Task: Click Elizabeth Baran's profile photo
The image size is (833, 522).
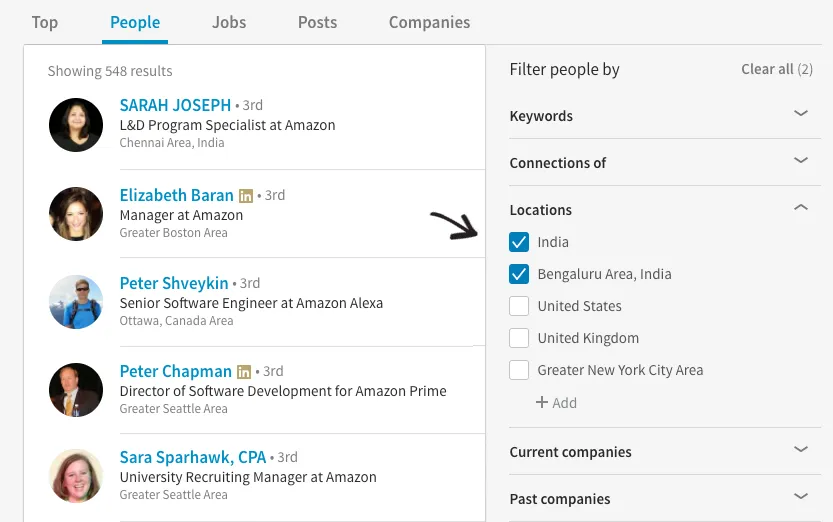Action: click(76, 213)
